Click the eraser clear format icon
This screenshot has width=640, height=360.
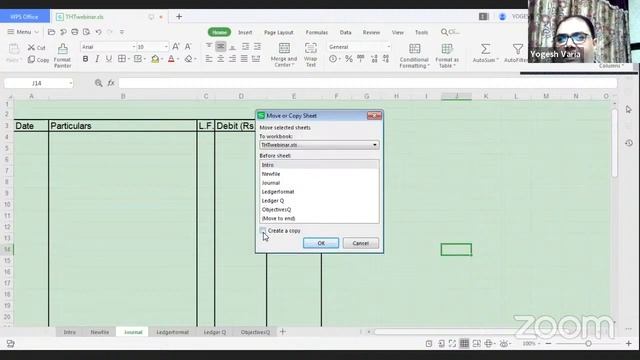point(188,59)
